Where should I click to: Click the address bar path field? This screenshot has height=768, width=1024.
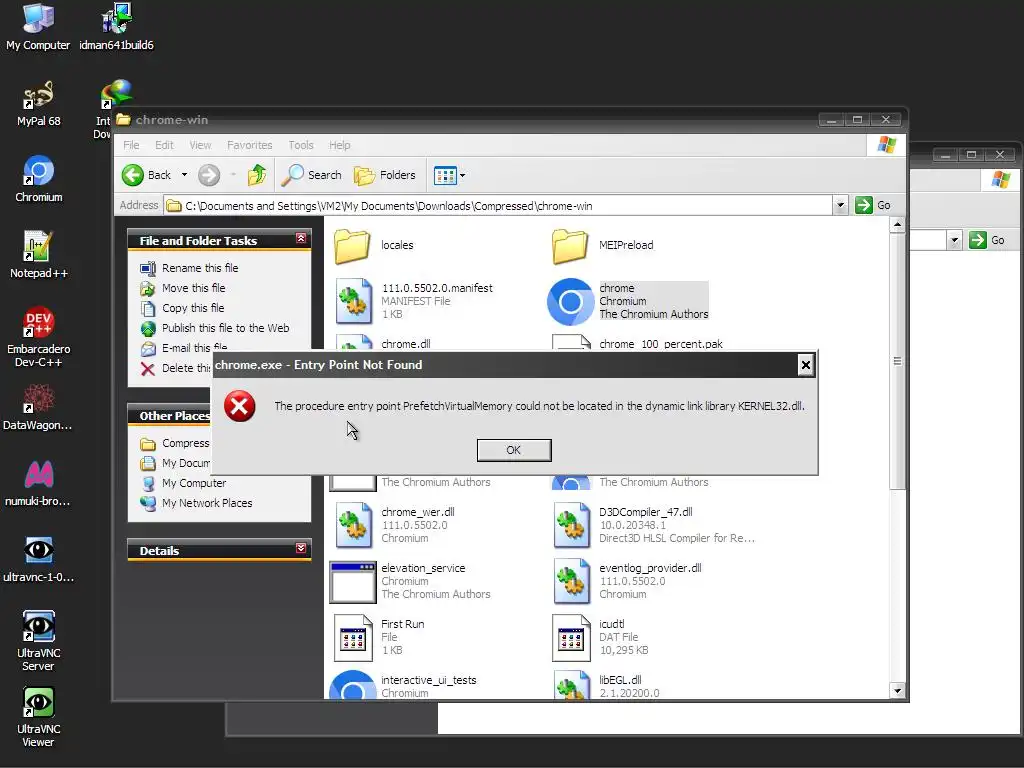click(499, 206)
